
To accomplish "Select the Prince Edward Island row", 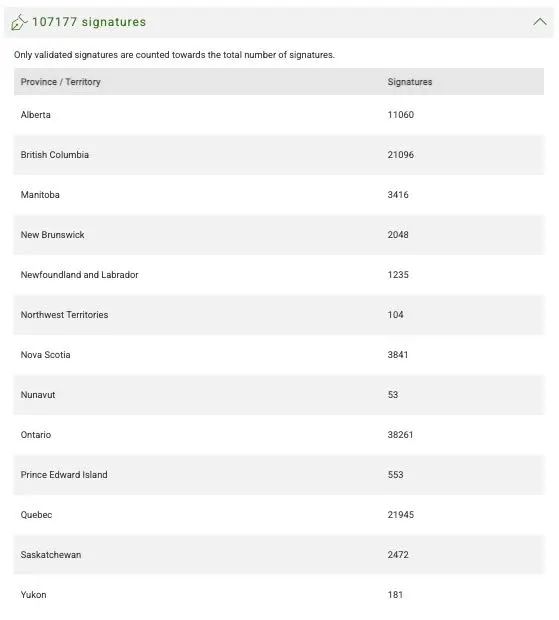I will pyautogui.click(x=279, y=474).
